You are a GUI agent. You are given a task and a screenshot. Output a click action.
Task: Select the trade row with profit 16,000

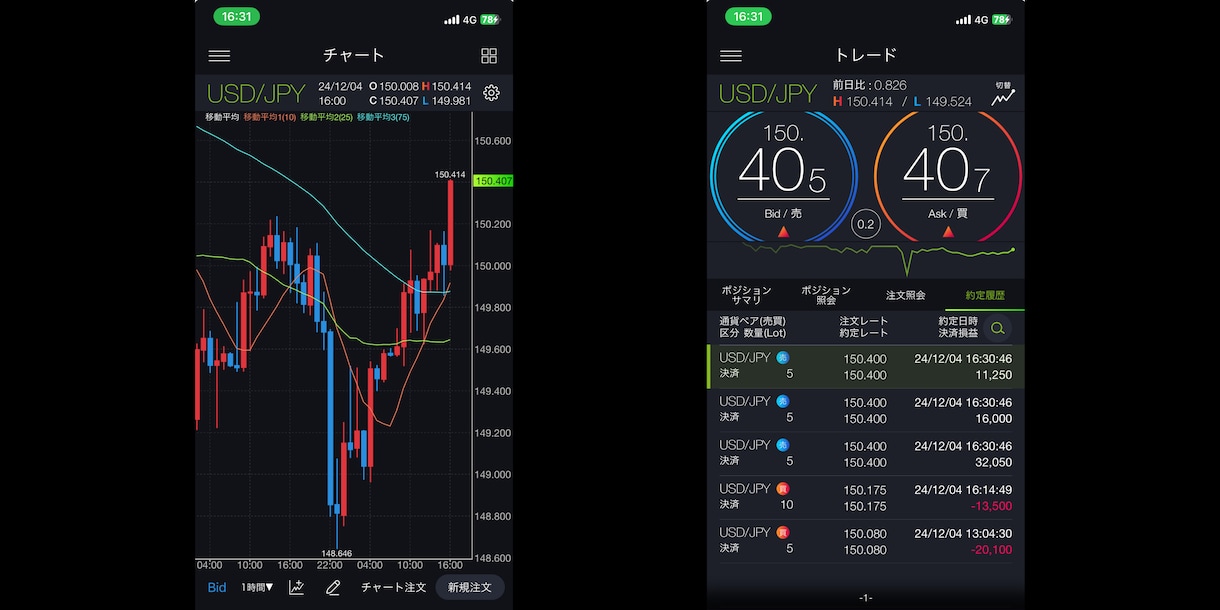coord(866,410)
